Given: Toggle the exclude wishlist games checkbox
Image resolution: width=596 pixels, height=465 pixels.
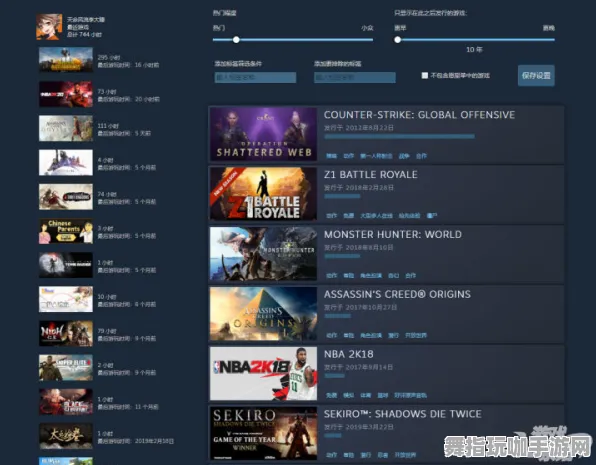Looking at the screenshot, I should pos(425,75).
